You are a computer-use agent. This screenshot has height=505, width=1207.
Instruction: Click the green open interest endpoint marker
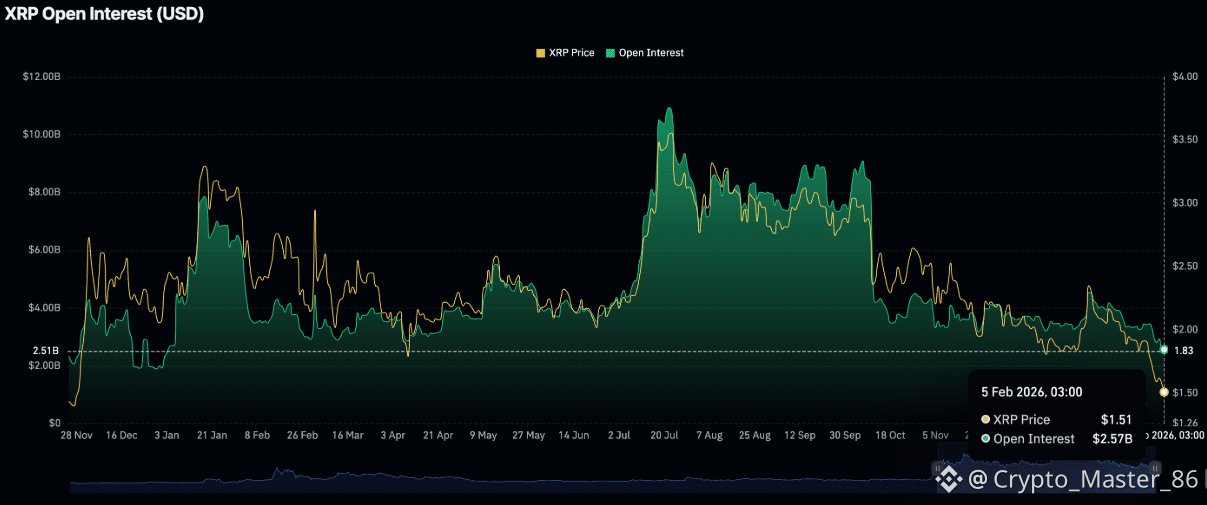1164,350
